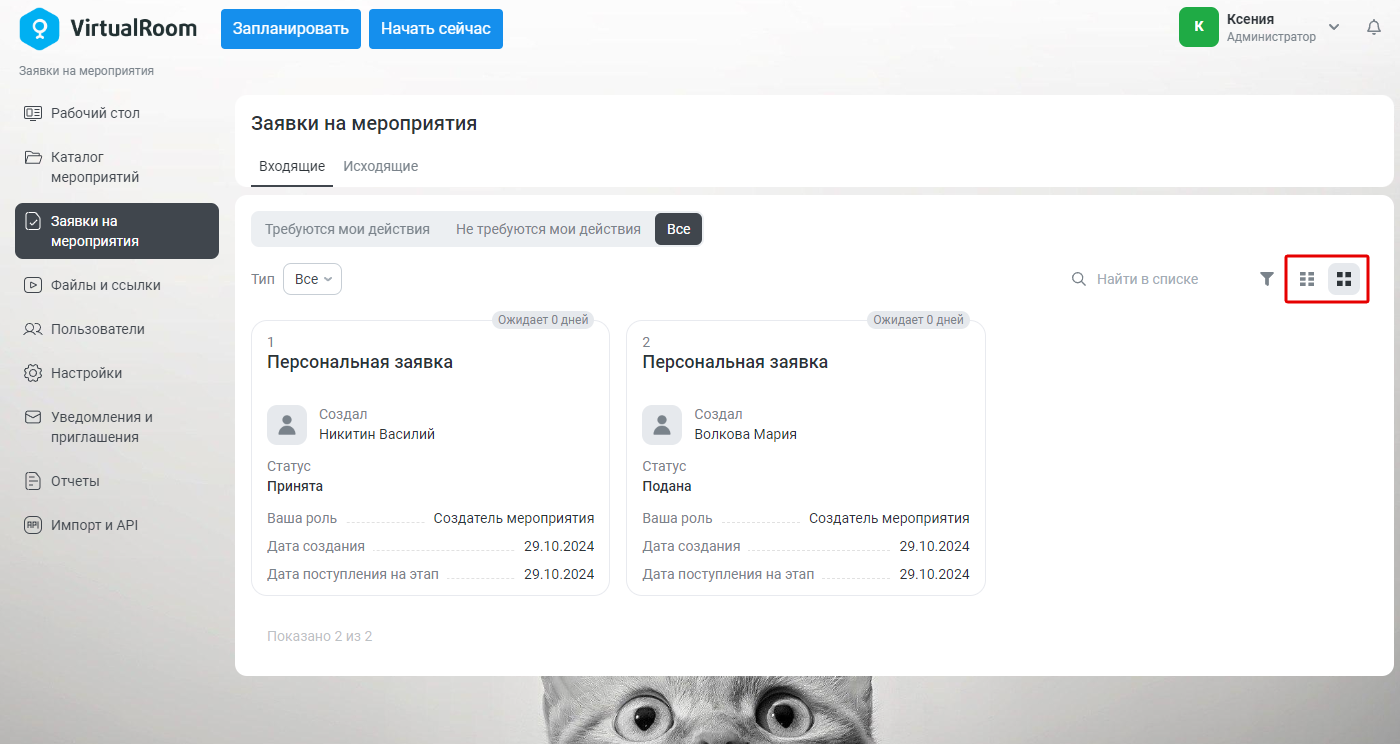
Task: Click the Показано 2 из 2 text
Action: tap(319, 636)
